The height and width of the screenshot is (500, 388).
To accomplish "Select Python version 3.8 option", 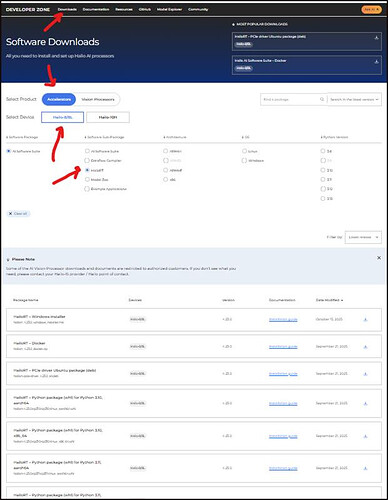I will click(x=323, y=151).
